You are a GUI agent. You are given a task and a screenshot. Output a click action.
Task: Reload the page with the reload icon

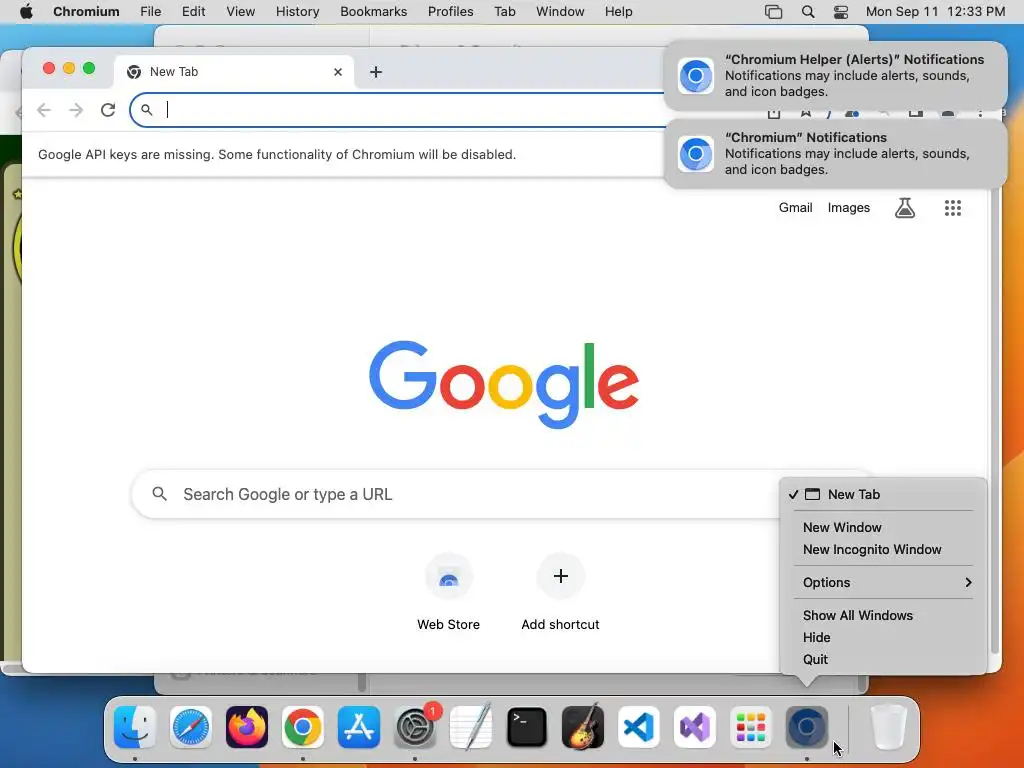pos(108,110)
